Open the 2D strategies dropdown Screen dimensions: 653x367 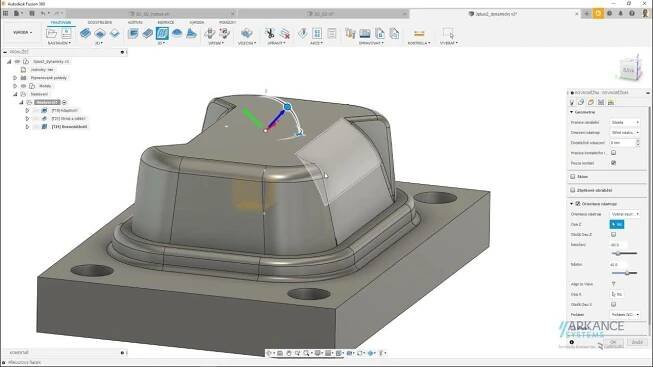click(x=99, y=43)
